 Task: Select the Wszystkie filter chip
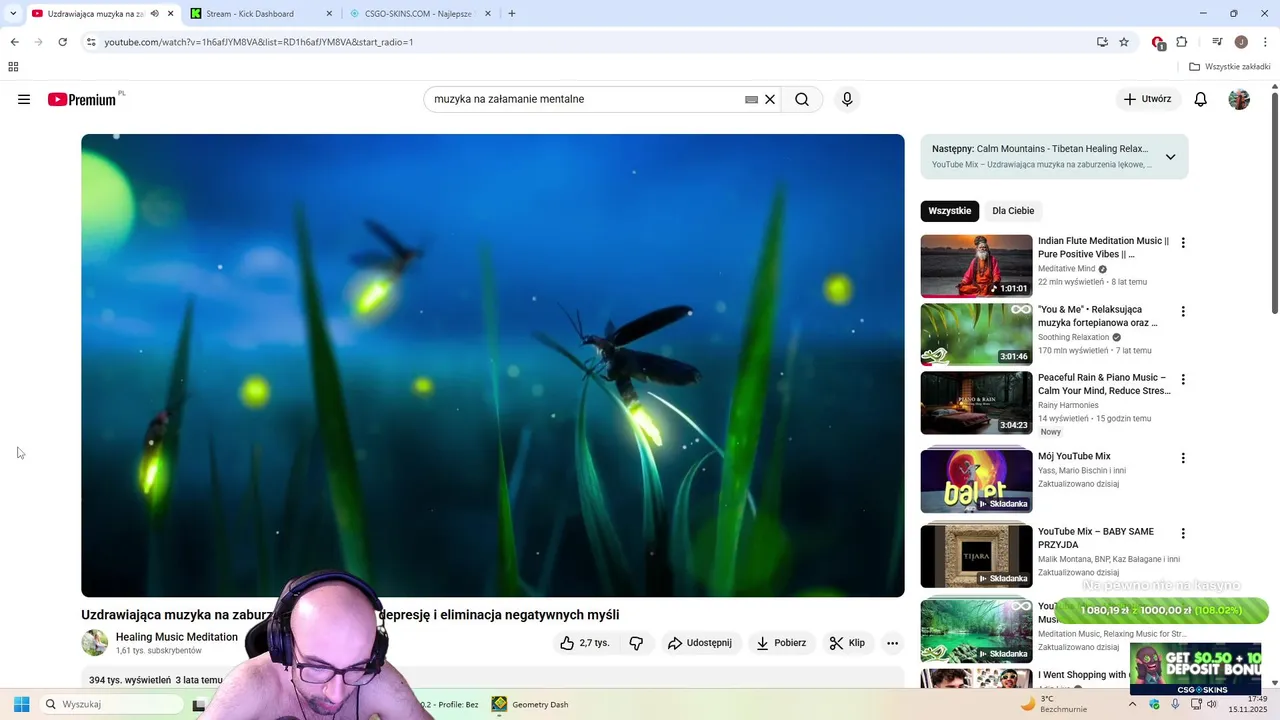click(x=949, y=211)
